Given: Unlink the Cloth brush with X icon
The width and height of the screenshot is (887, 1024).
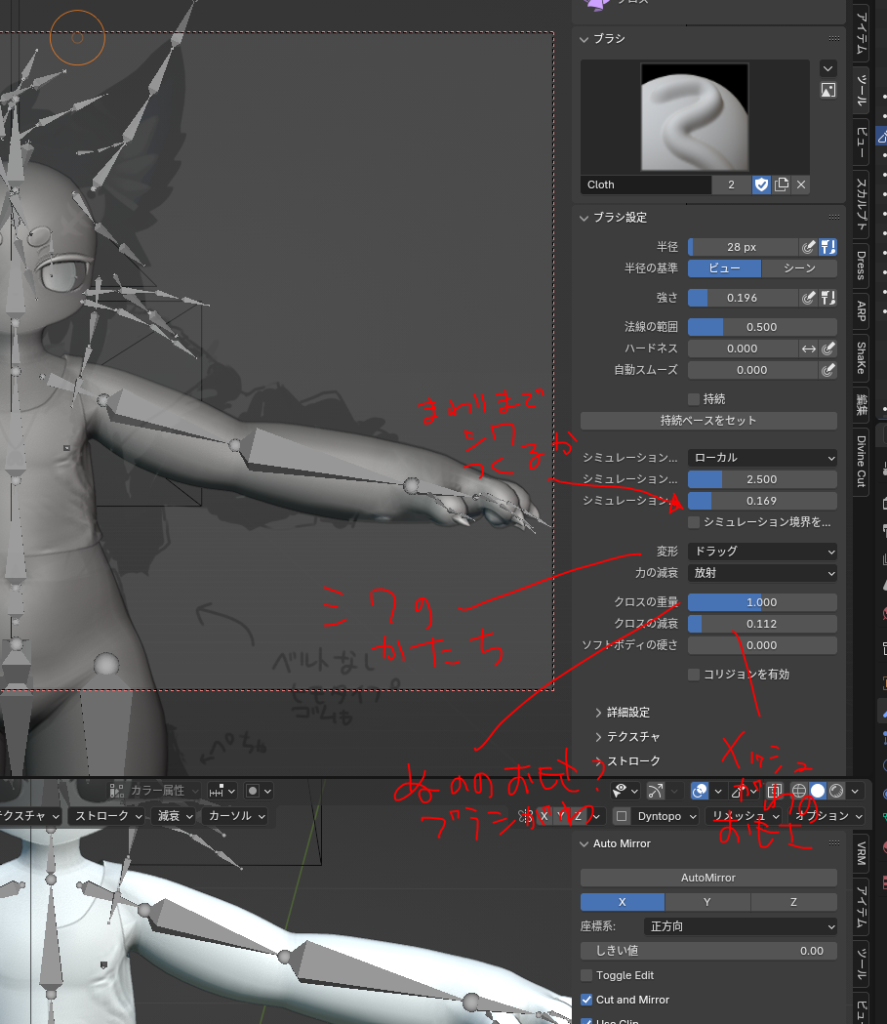Looking at the screenshot, I should pyautogui.click(x=801, y=185).
